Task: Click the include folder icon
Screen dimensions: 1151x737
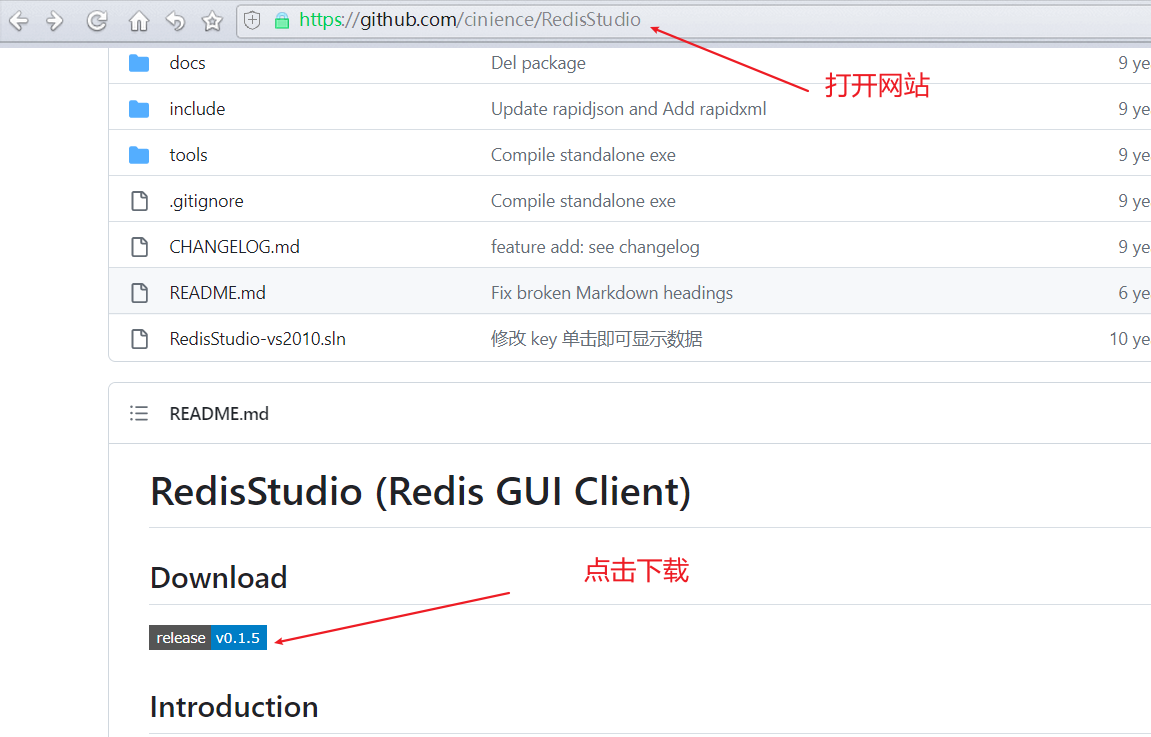Action: (x=139, y=109)
